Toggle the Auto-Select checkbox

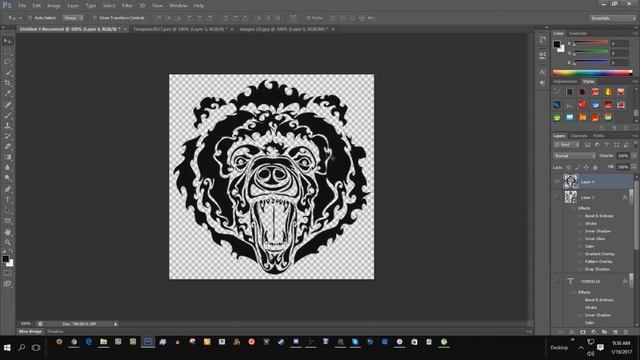coord(30,18)
